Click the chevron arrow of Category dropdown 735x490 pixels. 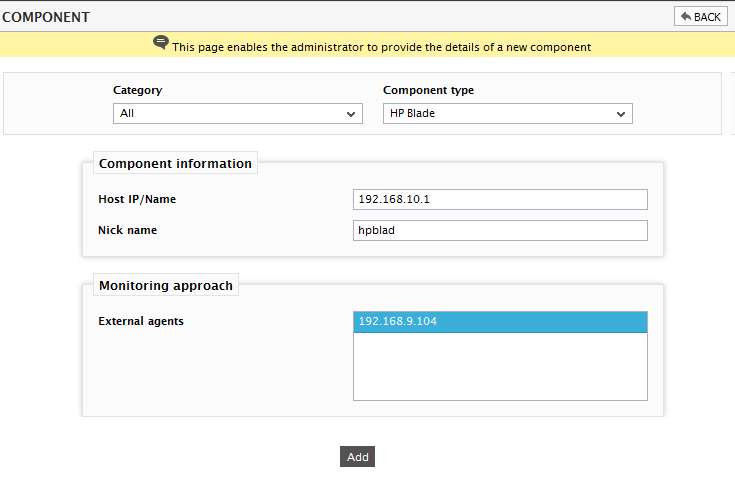click(351, 114)
